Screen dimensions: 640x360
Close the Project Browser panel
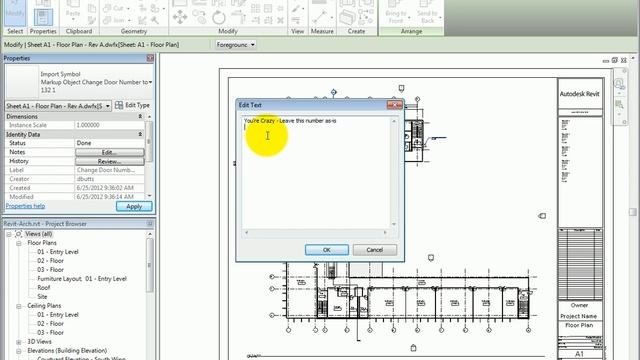(x=150, y=224)
